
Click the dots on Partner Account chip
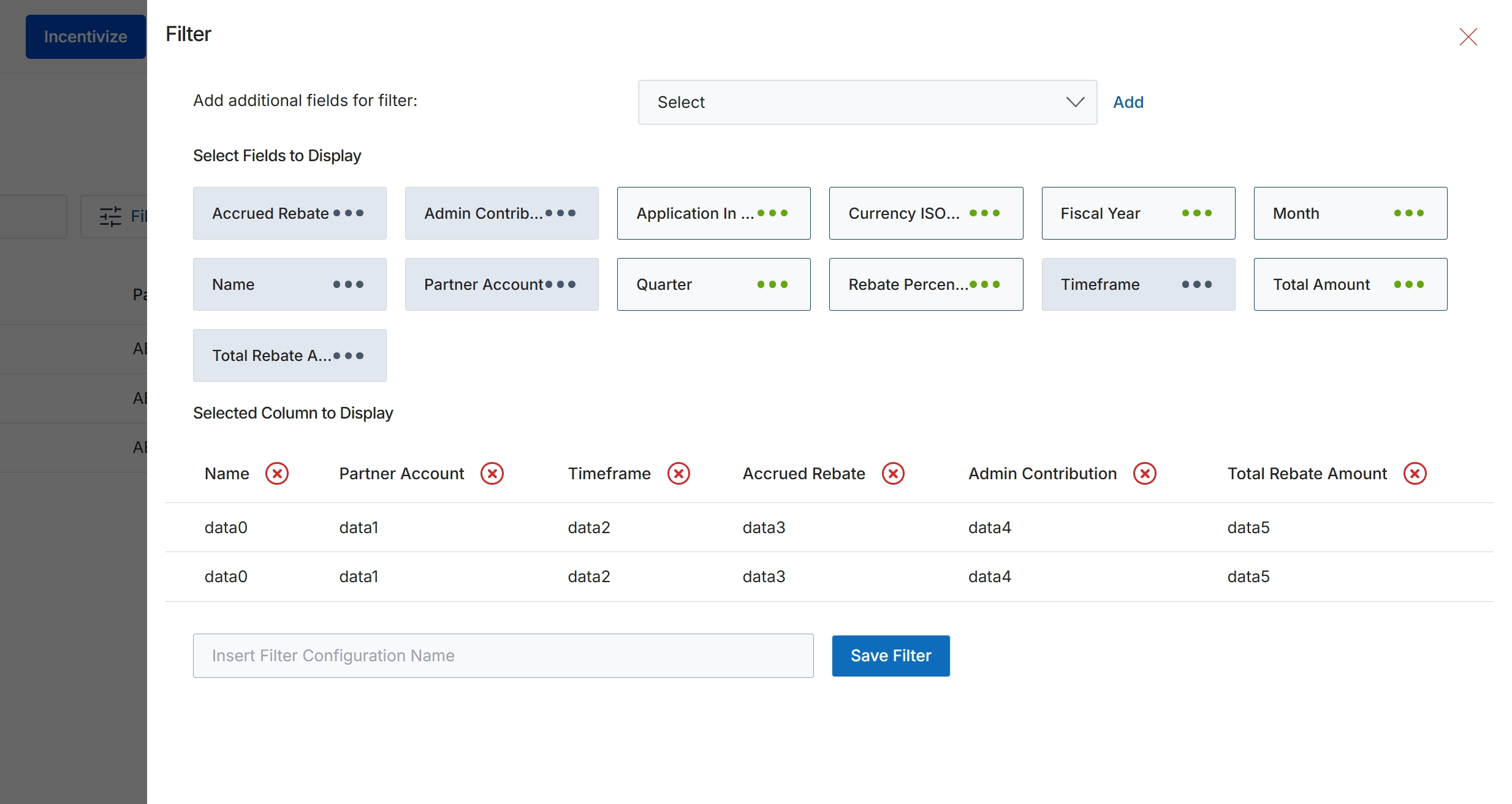560,284
